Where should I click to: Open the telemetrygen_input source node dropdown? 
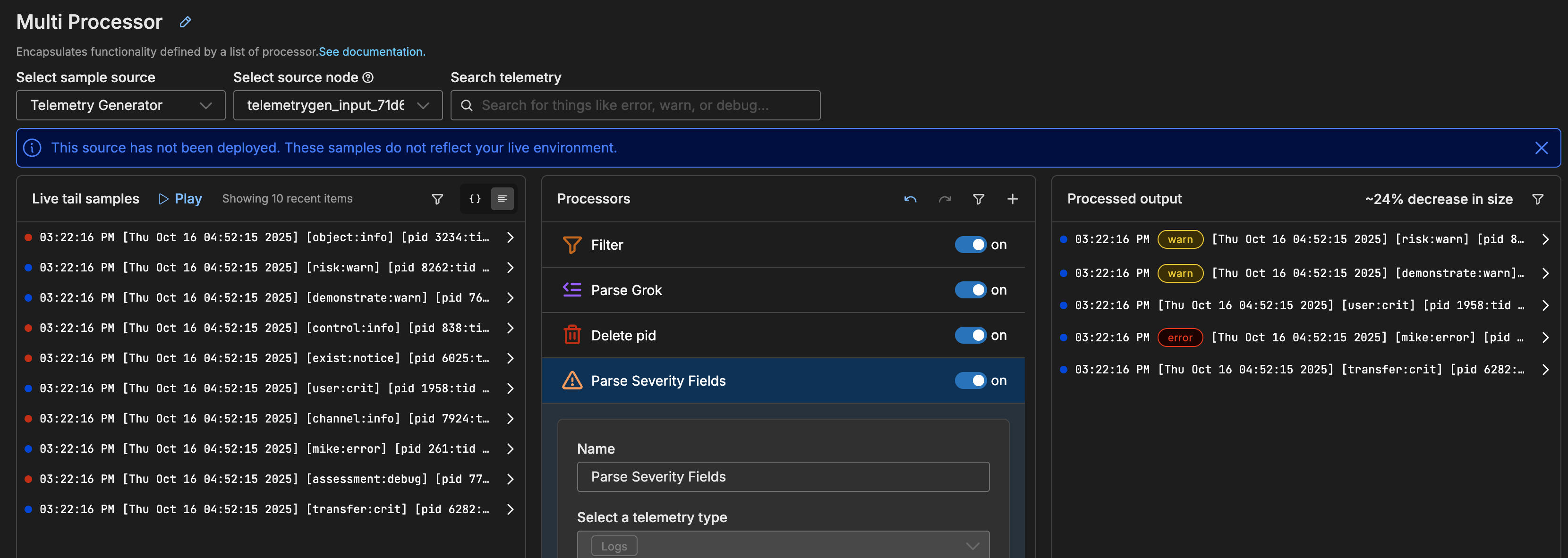click(x=337, y=105)
